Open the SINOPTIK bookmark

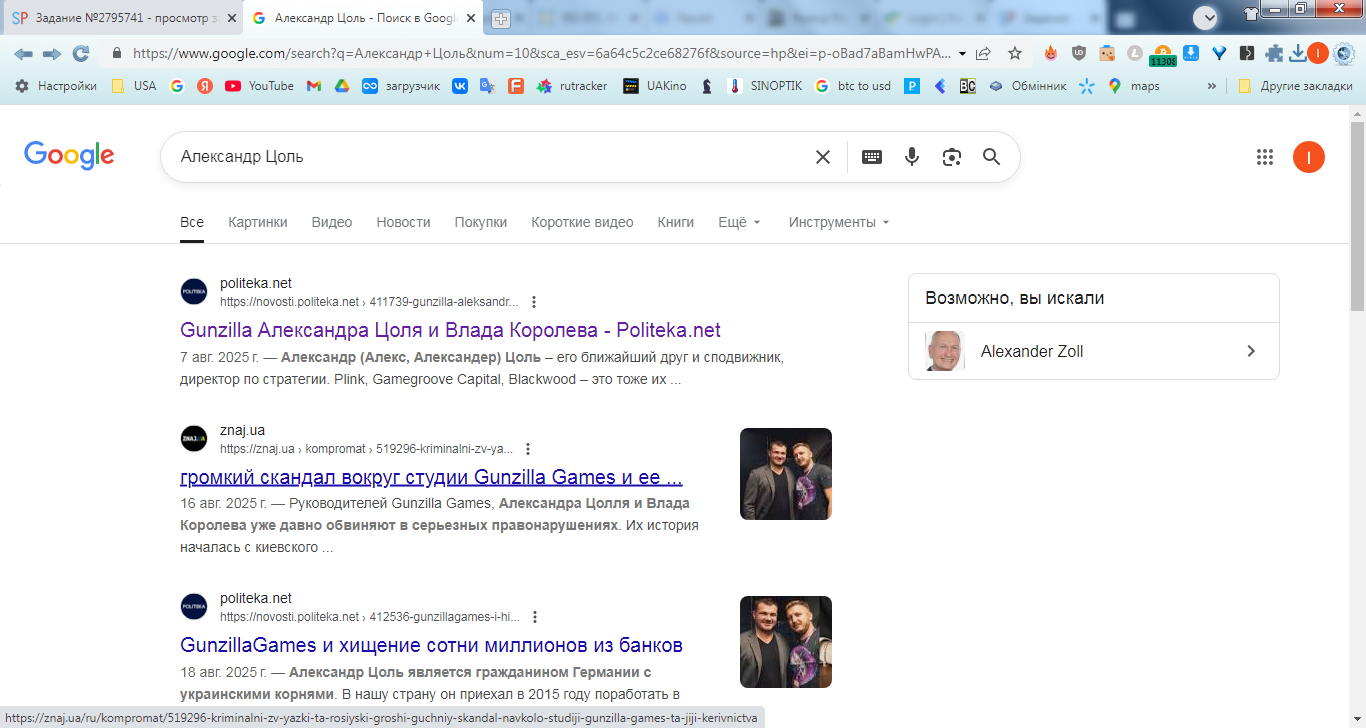point(765,86)
